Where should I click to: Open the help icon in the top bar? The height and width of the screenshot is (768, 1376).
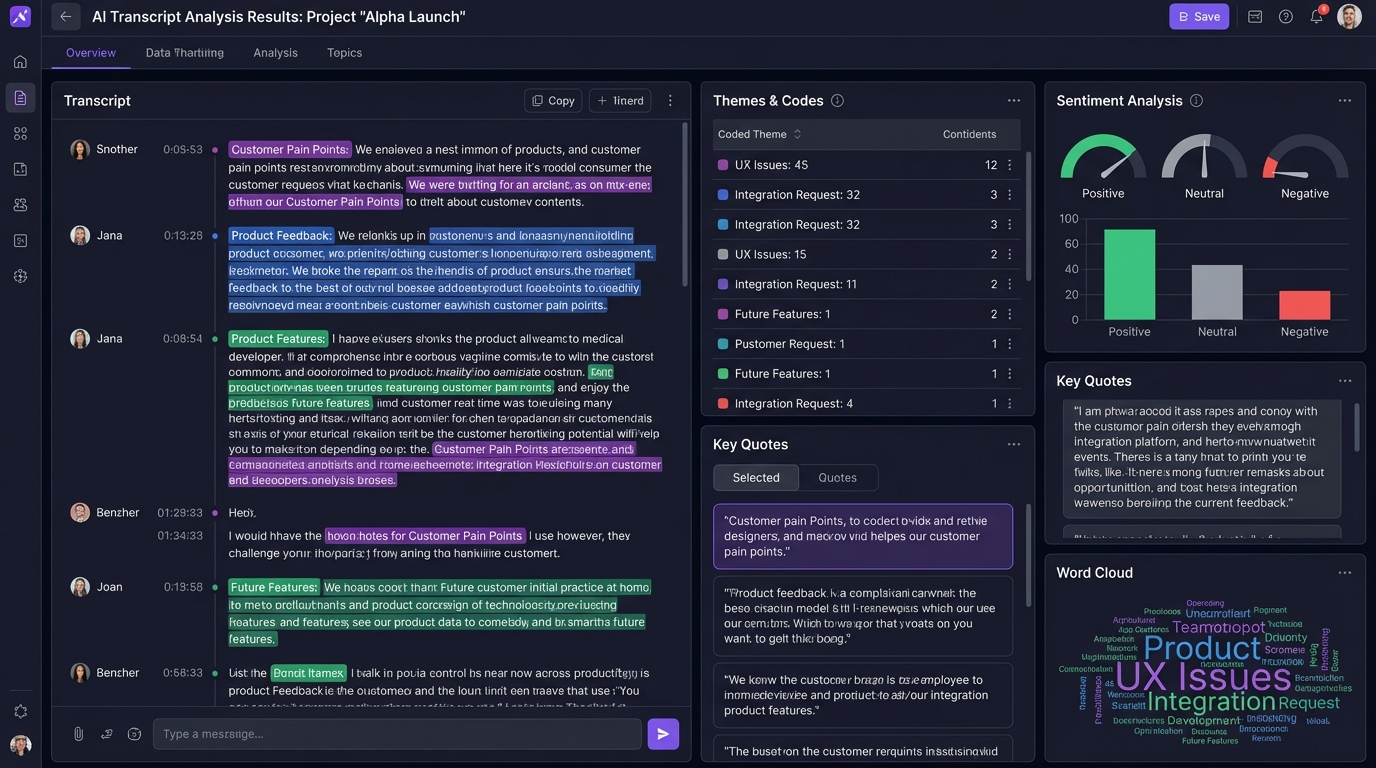click(x=1285, y=16)
